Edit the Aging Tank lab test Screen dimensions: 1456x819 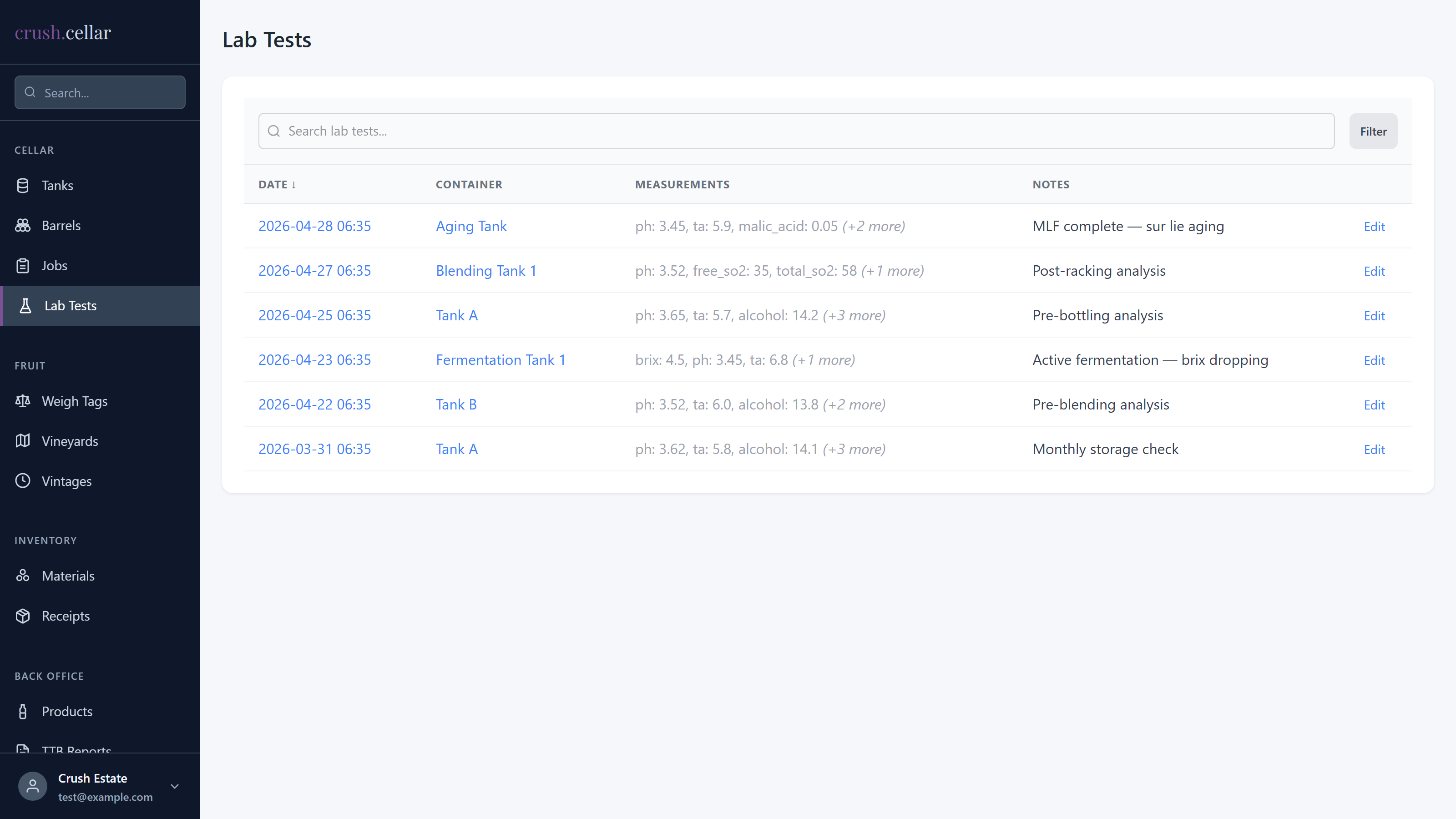click(1374, 227)
